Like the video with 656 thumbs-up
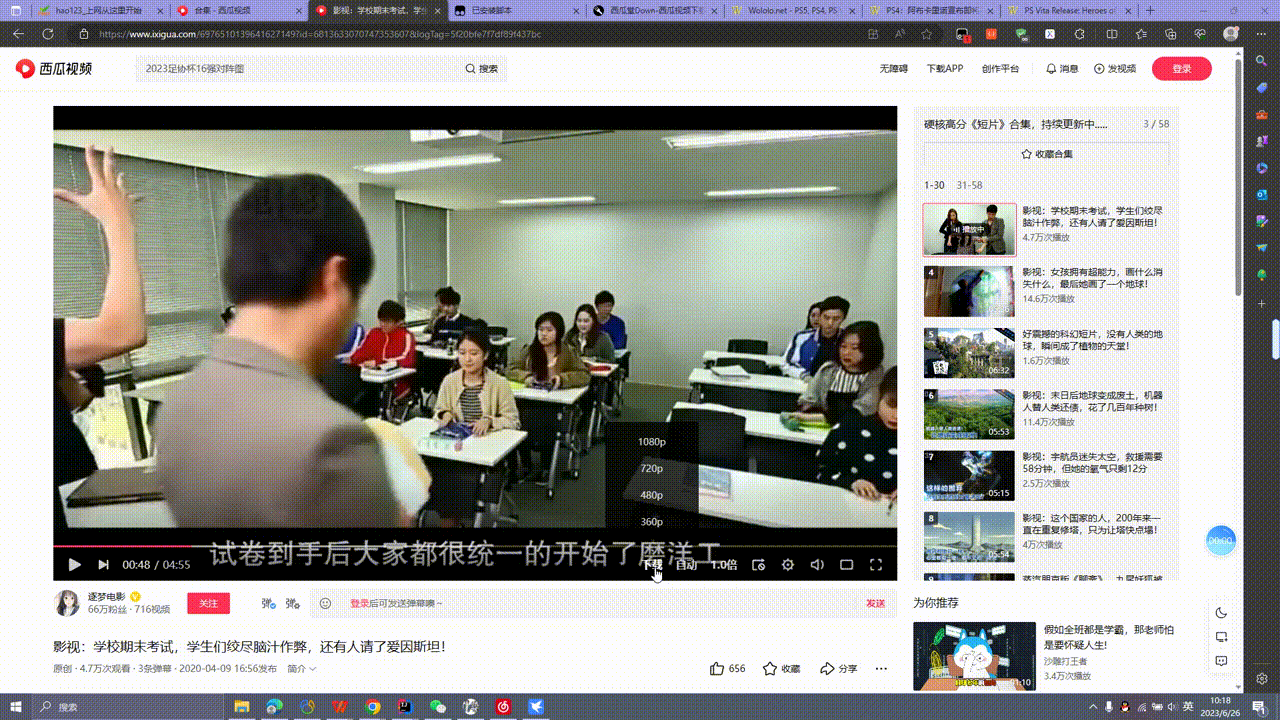 727,668
